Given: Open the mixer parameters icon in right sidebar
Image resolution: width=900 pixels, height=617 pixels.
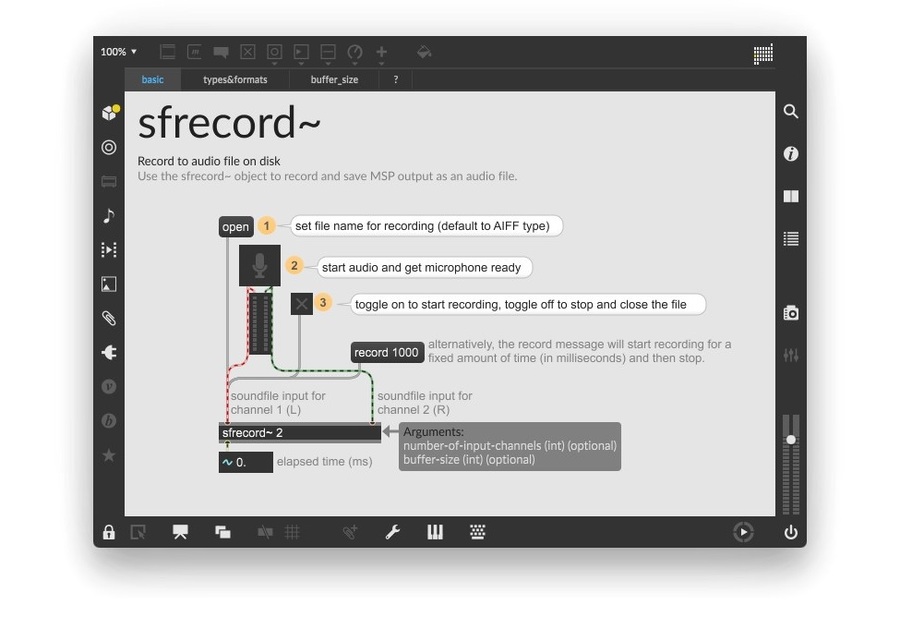Looking at the screenshot, I should tap(791, 355).
